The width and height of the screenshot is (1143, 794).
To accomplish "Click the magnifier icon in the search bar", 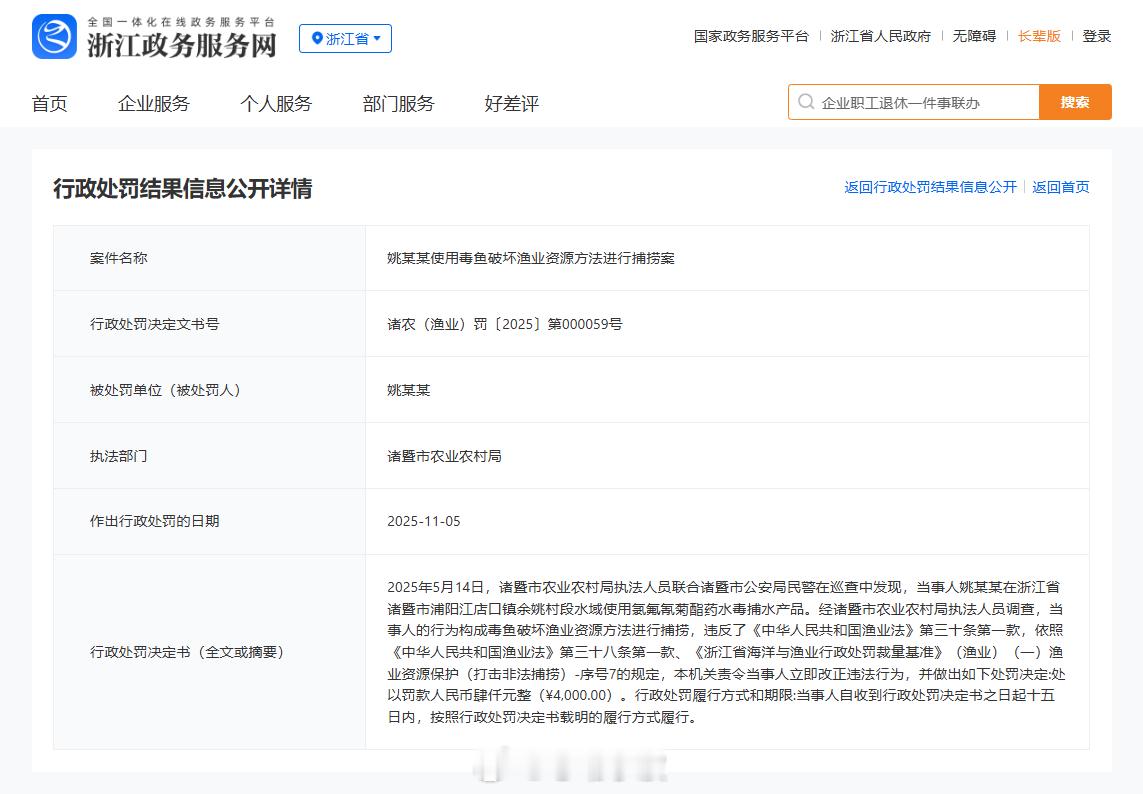I will pos(805,101).
